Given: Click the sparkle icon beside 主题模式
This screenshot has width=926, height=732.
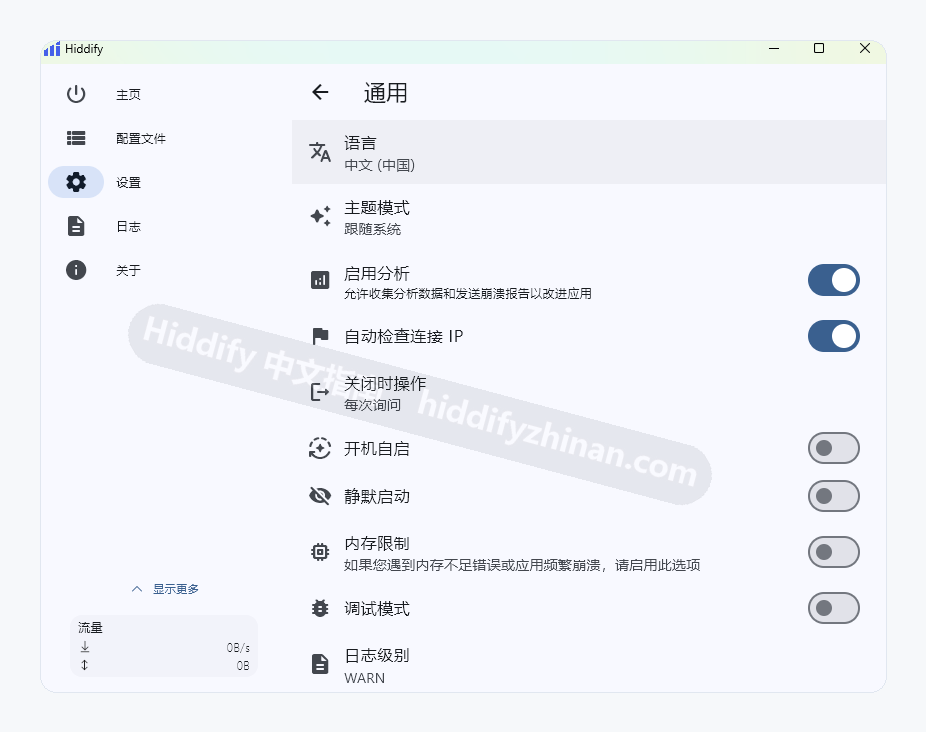Looking at the screenshot, I should [x=320, y=216].
